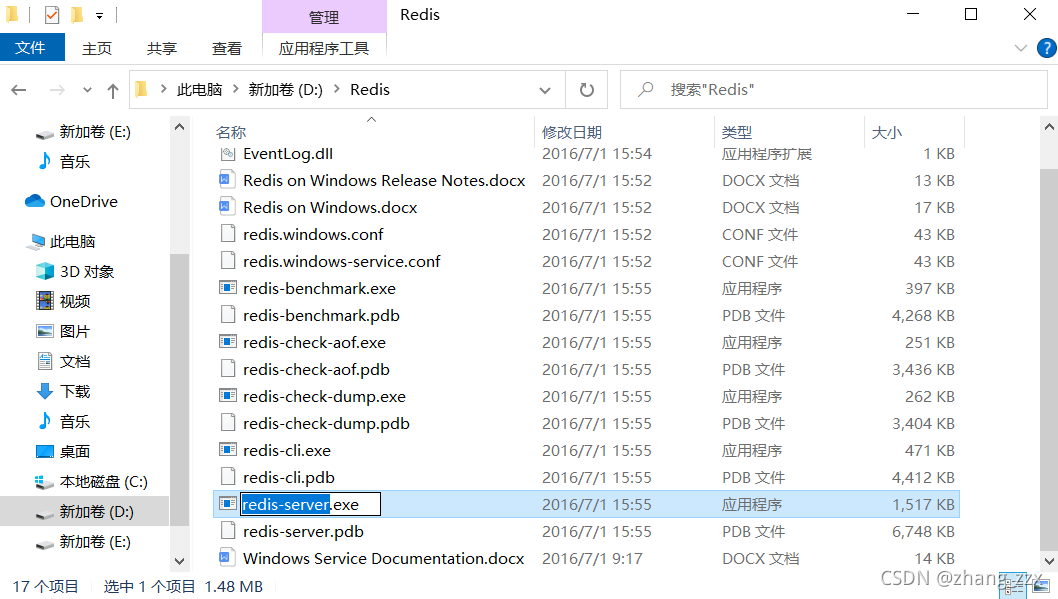Viewport: 1058px width, 599px height.
Task: Expand the ribbon with the chevron
Action: point(1021,49)
